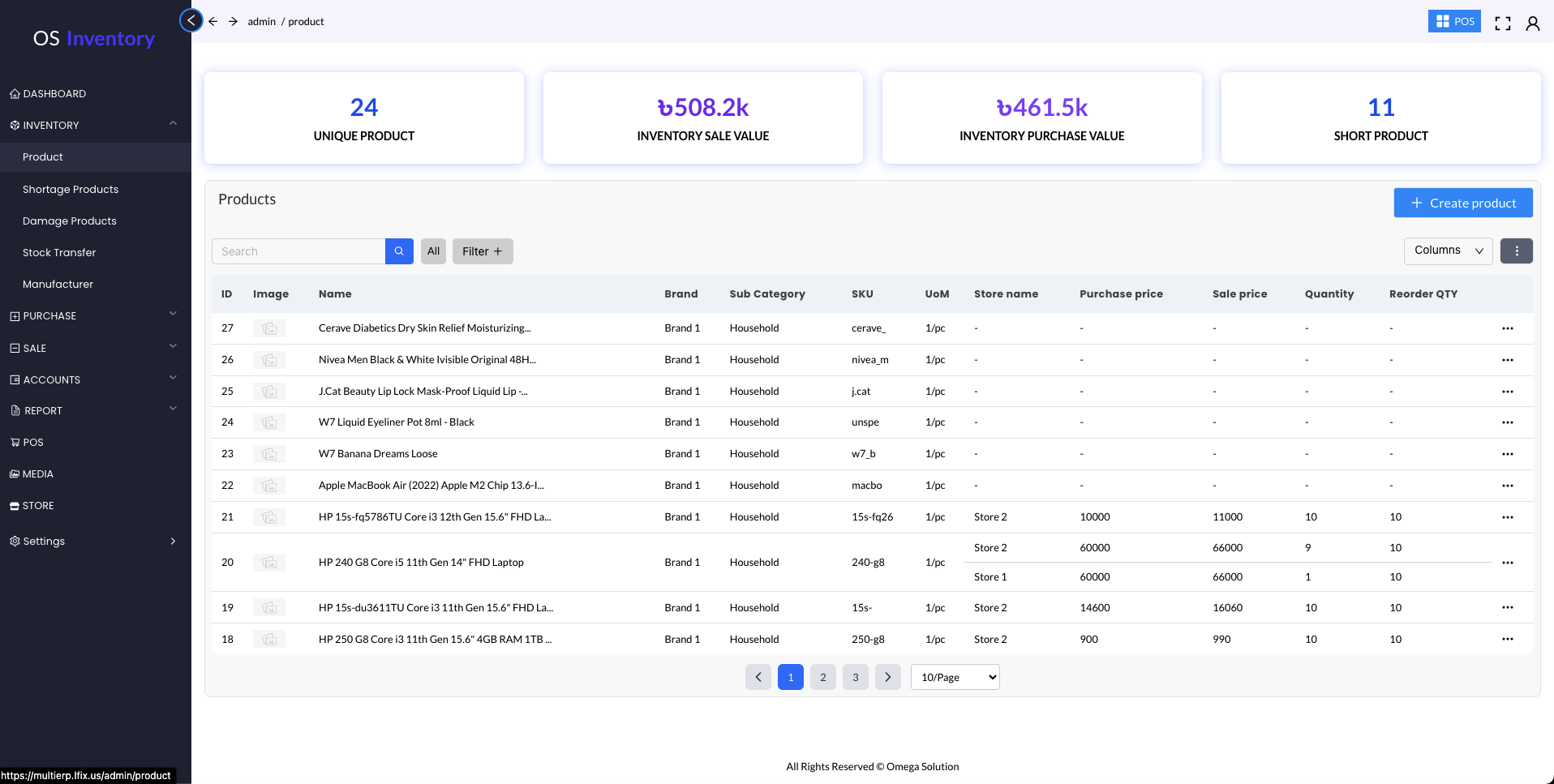This screenshot has width=1554, height=784.
Task: Go to page 2 of products
Action: pos(823,677)
